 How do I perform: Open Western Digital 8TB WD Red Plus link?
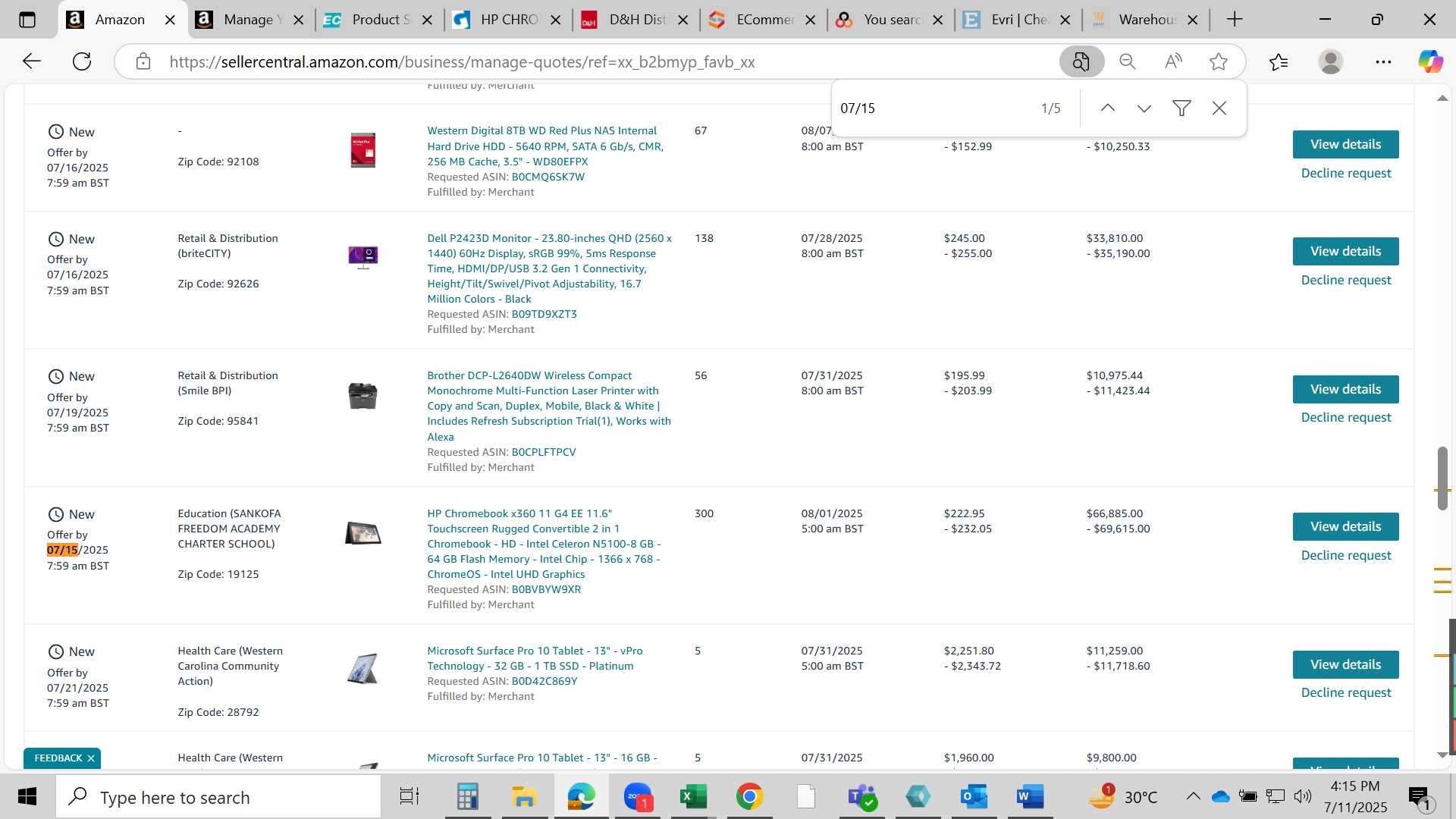tap(545, 146)
